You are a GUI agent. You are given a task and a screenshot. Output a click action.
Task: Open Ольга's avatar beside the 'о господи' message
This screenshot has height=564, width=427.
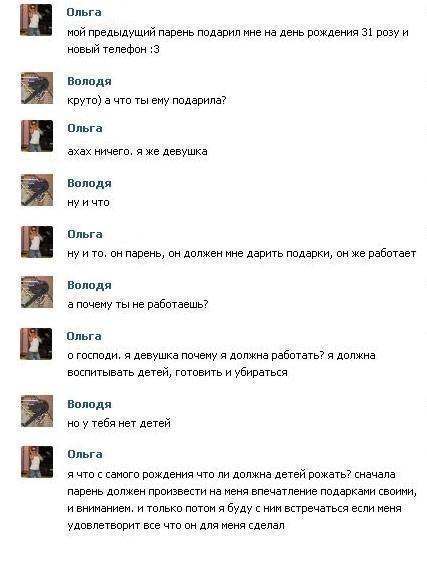click(36, 344)
